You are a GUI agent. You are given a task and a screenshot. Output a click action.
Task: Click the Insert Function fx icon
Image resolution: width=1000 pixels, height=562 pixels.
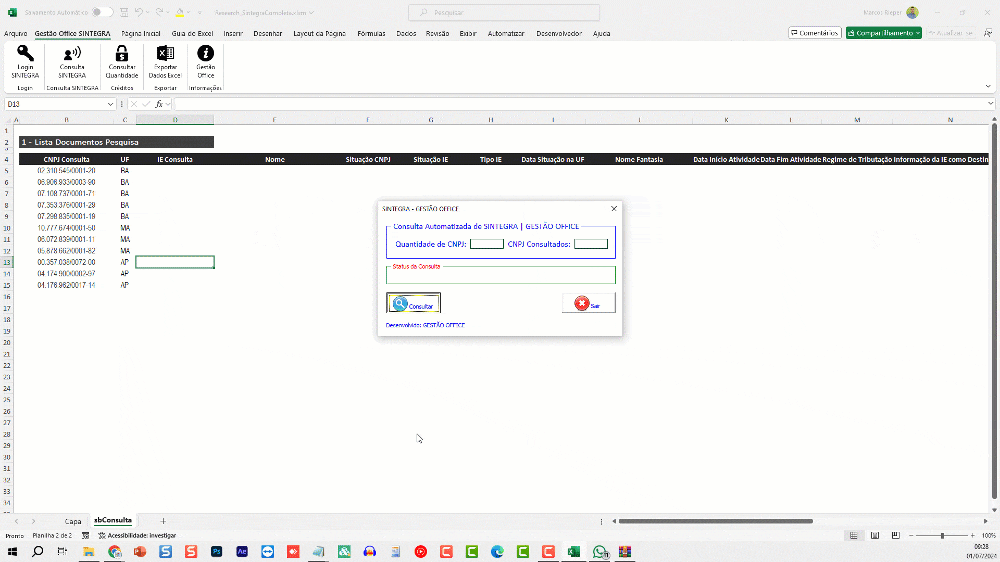pos(159,104)
